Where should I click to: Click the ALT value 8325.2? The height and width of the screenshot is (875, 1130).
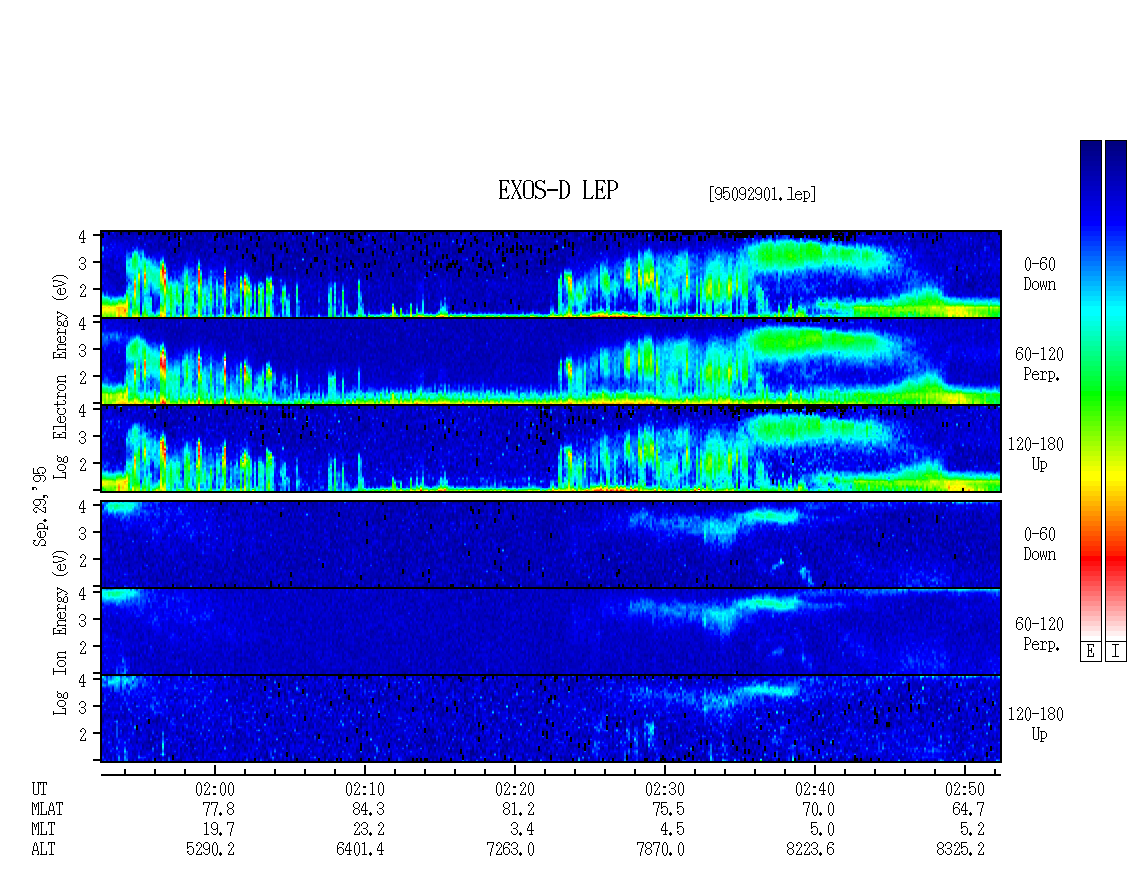960,850
